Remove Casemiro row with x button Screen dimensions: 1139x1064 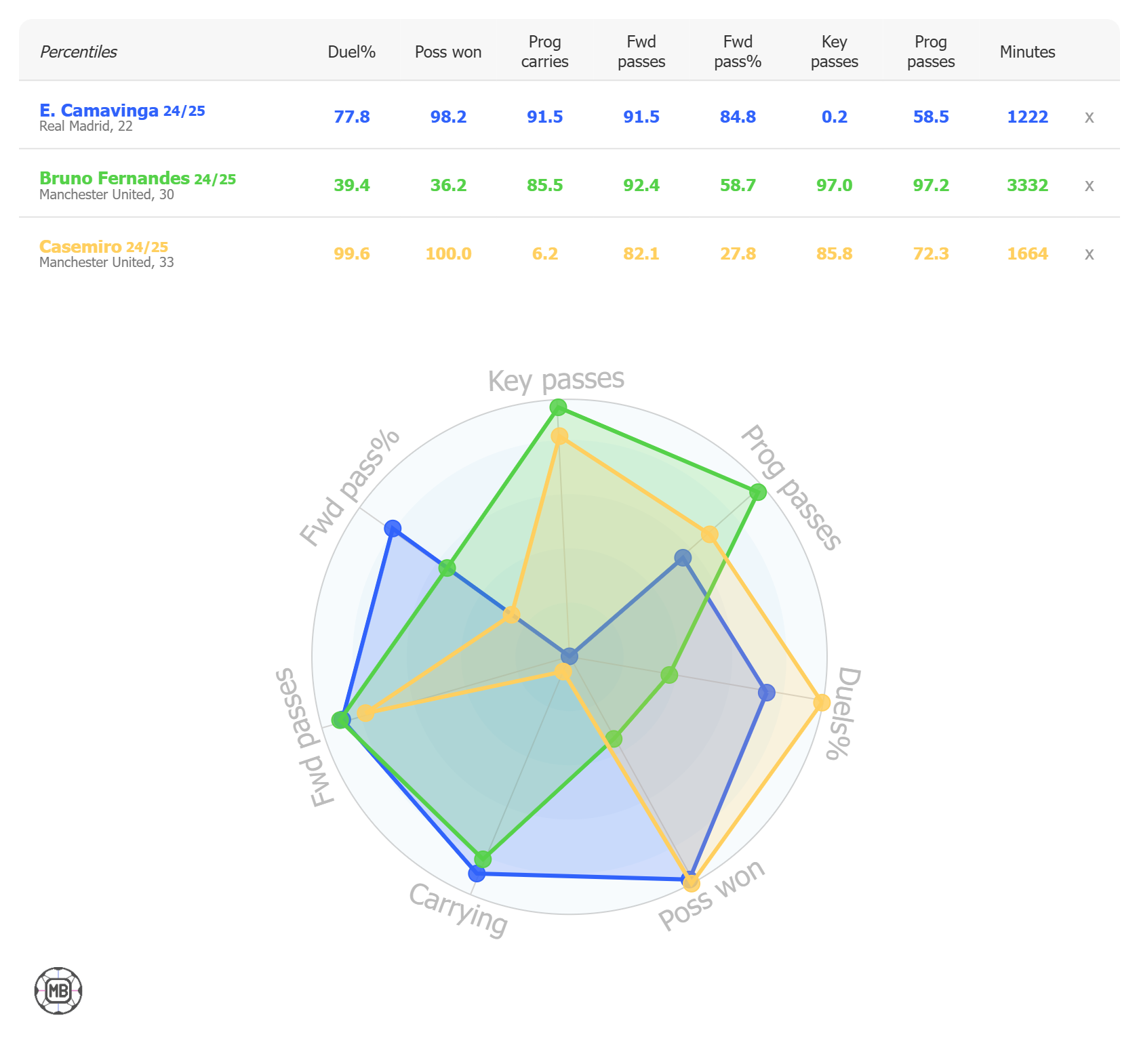1089,254
